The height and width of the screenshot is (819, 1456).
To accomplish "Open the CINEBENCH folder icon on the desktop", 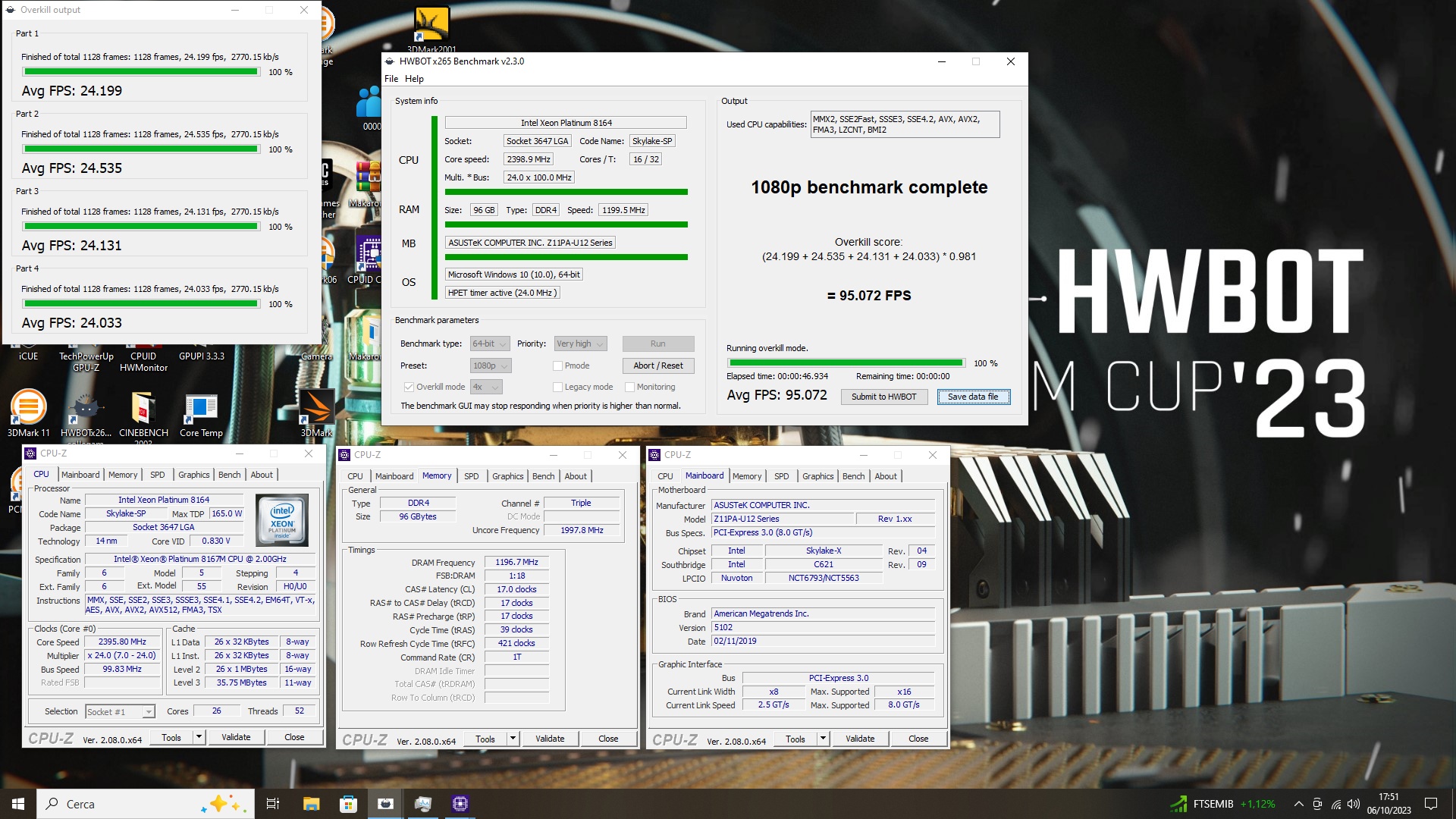I will [x=143, y=413].
